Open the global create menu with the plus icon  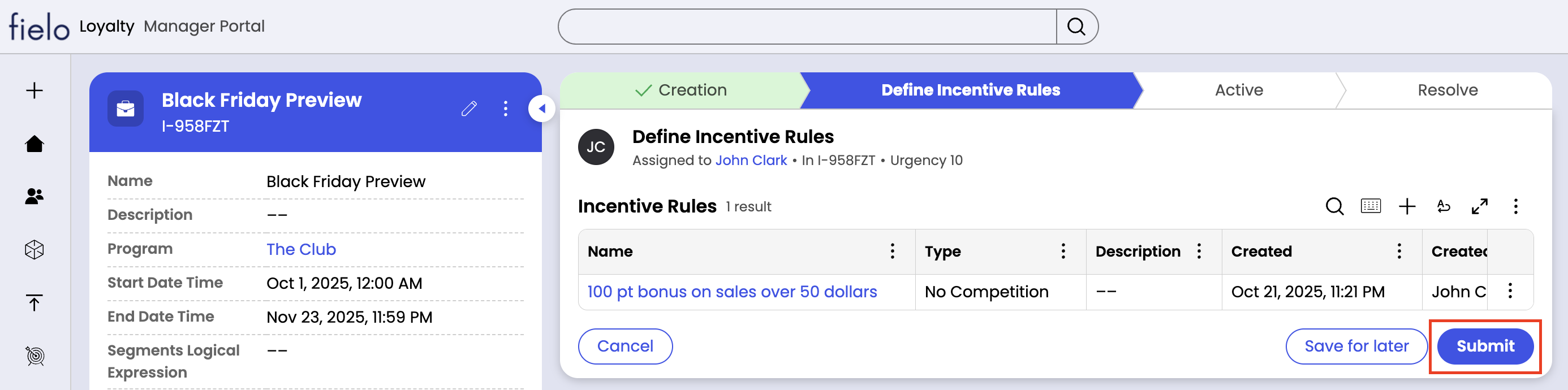pyautogui.click(x=34, y=90)
